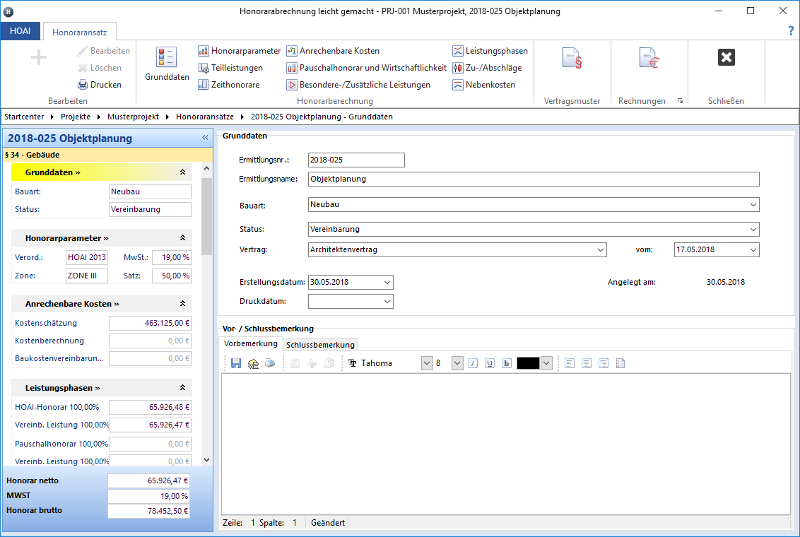Open the Bauart dropdown in the Grunddaten form
Screen dimensions: 800x537
tap(752, 204)
